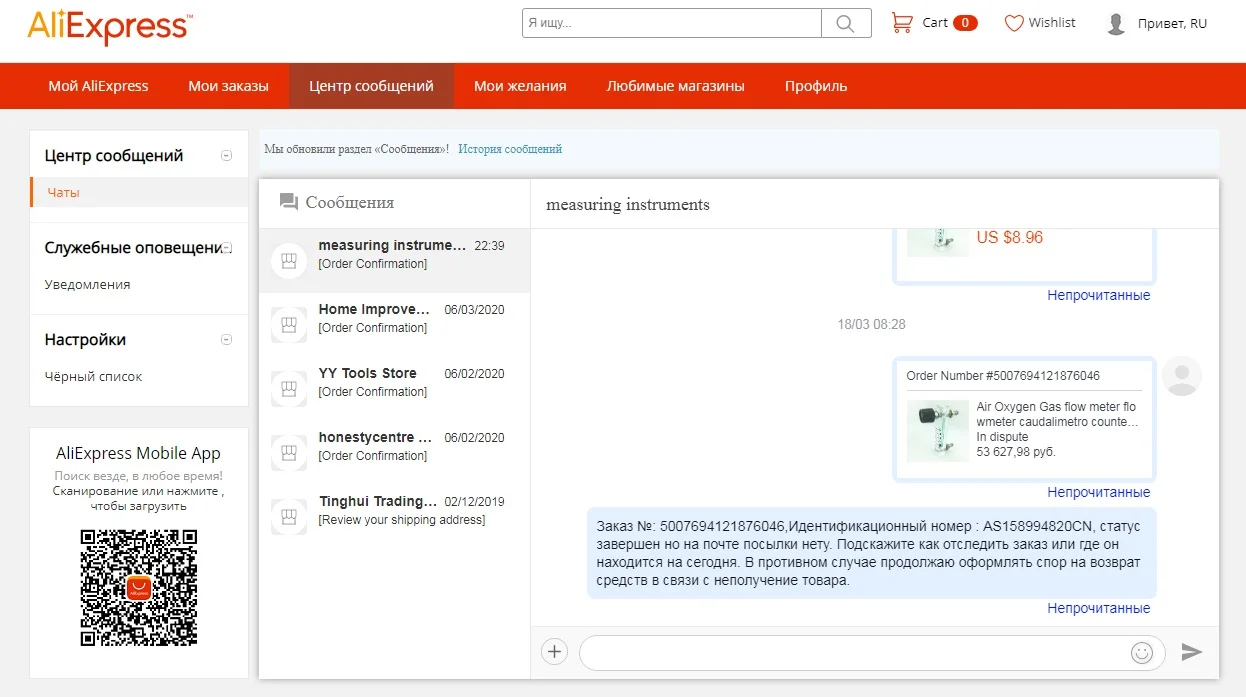Screen dimensions: 1246x697
Task: Click the chat message input field
Action: click(x=855, y=652)
